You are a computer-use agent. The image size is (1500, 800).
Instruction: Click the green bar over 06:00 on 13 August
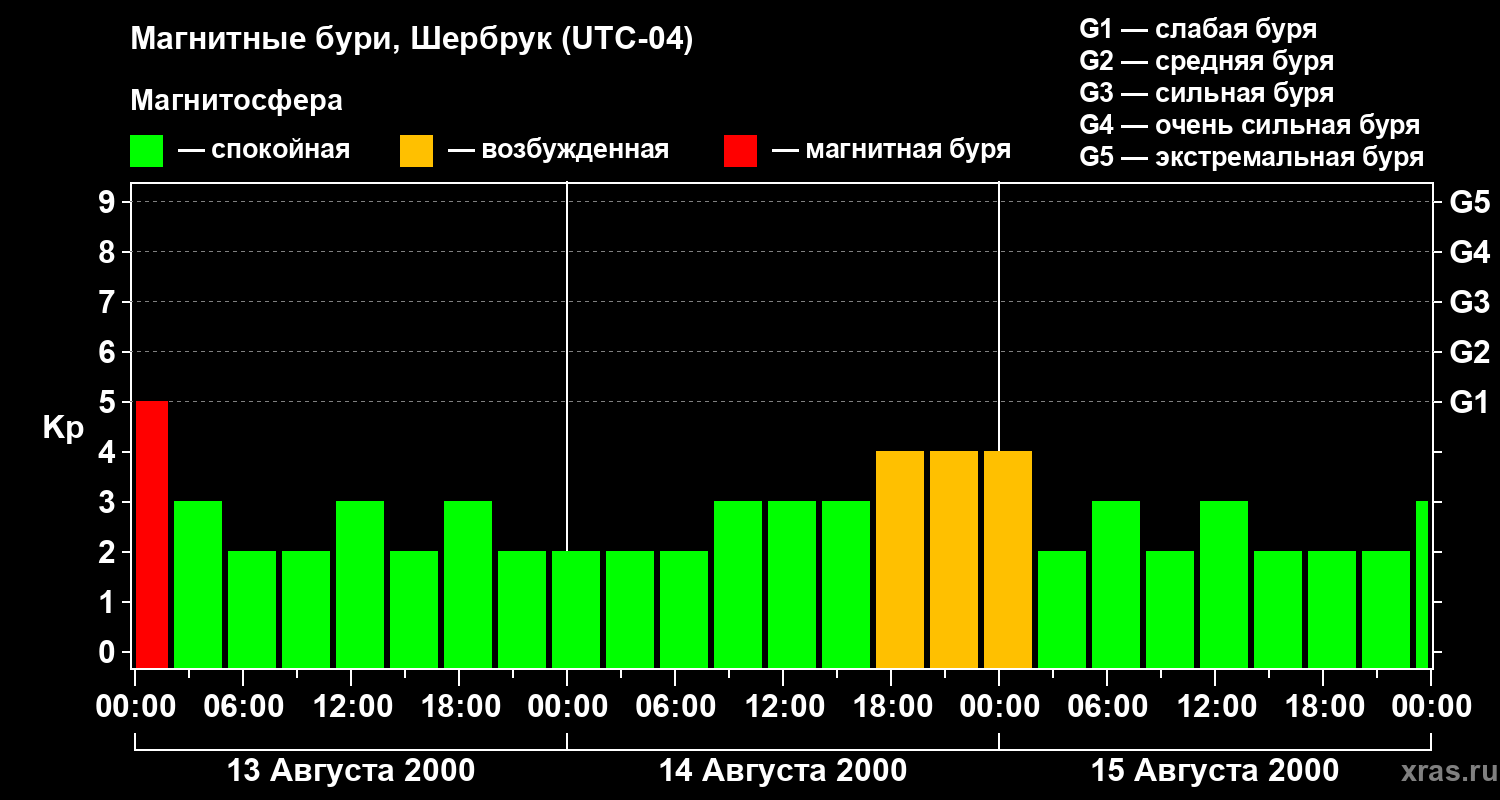click(x=252, y=610)
